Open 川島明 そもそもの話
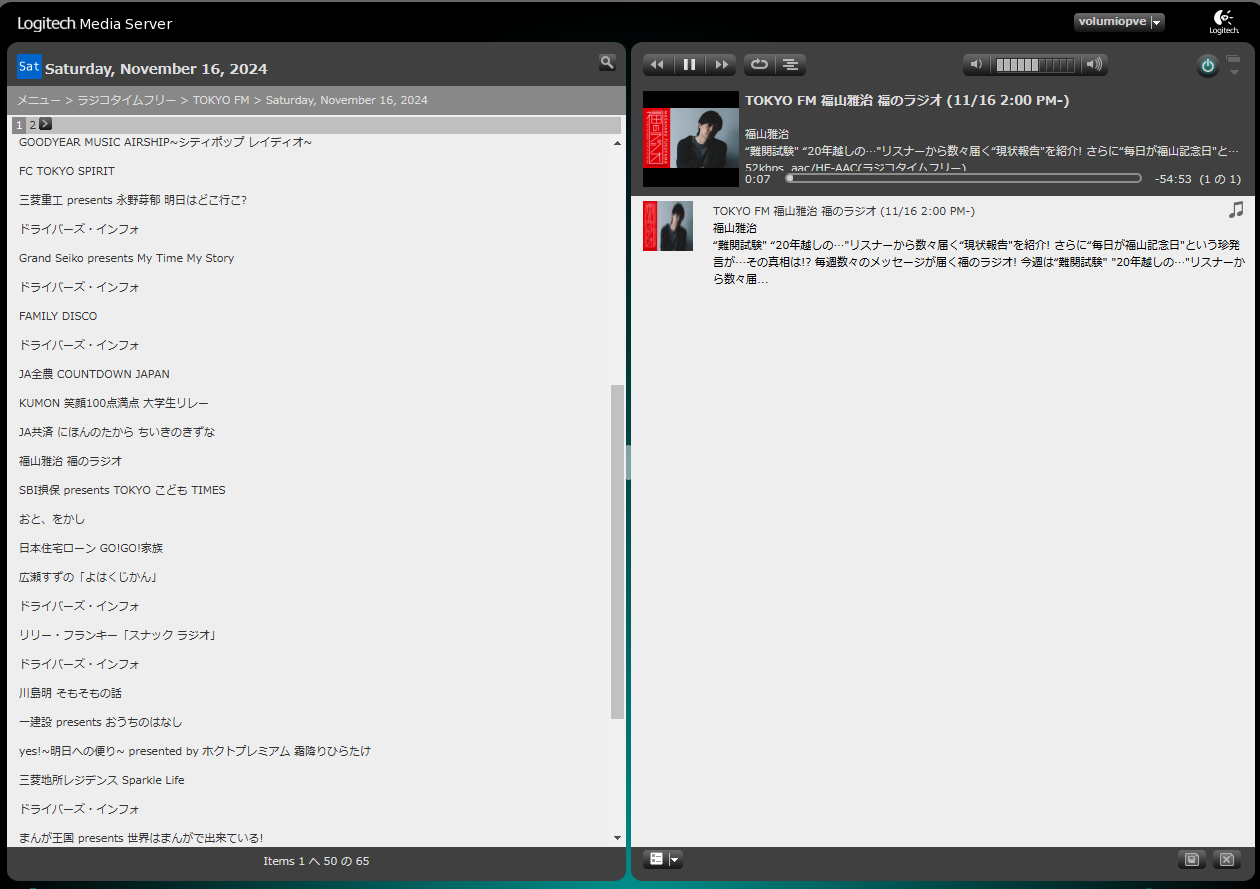 [70, 693]
